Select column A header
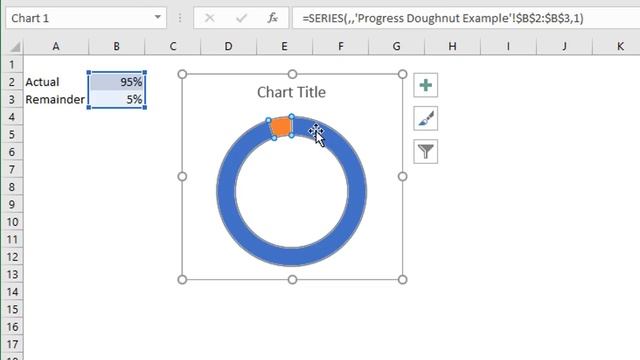The height and width of the screenshot is (360, 640). point(56,47)
